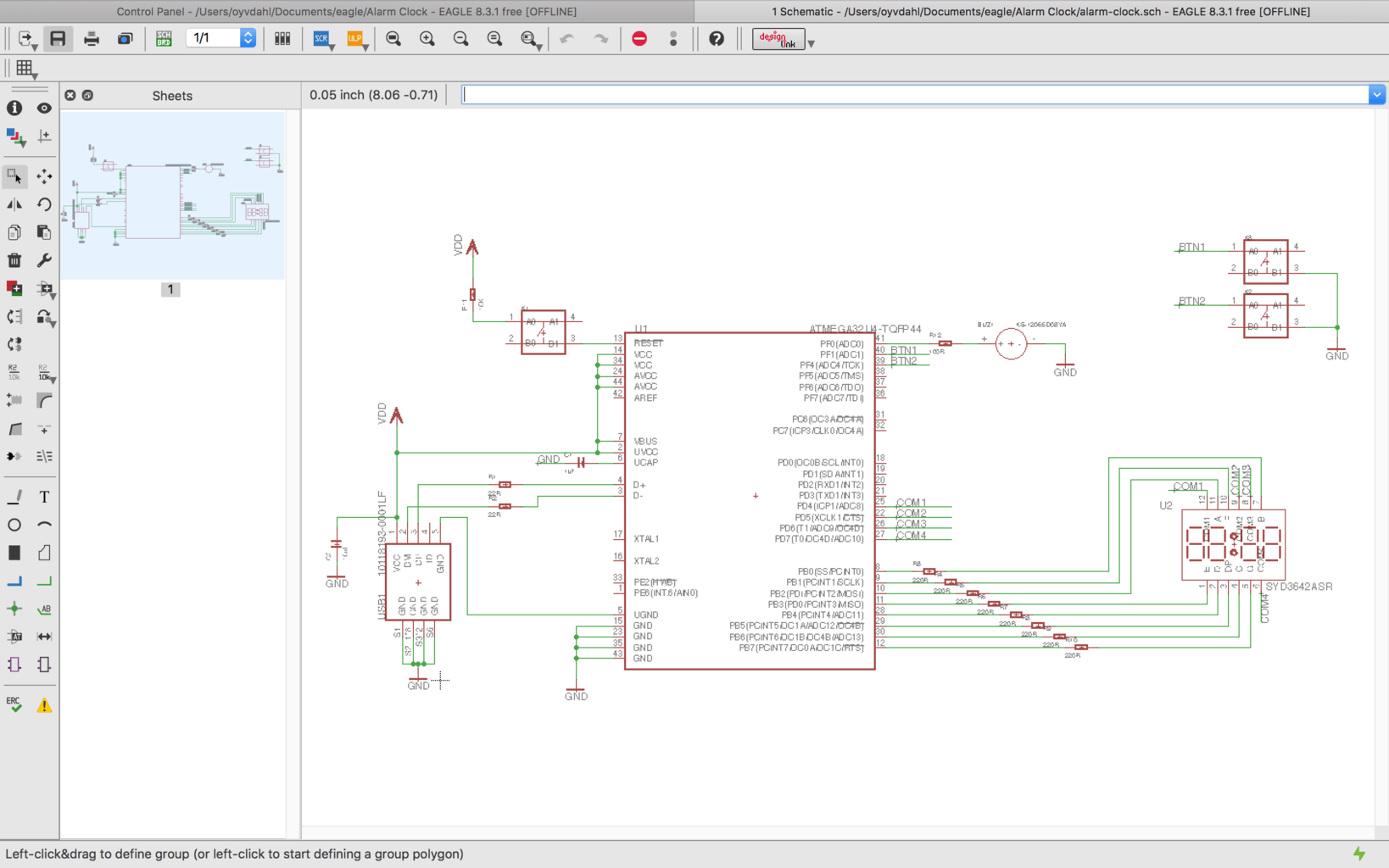Screen dimensions: 1389x868
Task: Open the Text tool
Action: [x=43, y=497]
